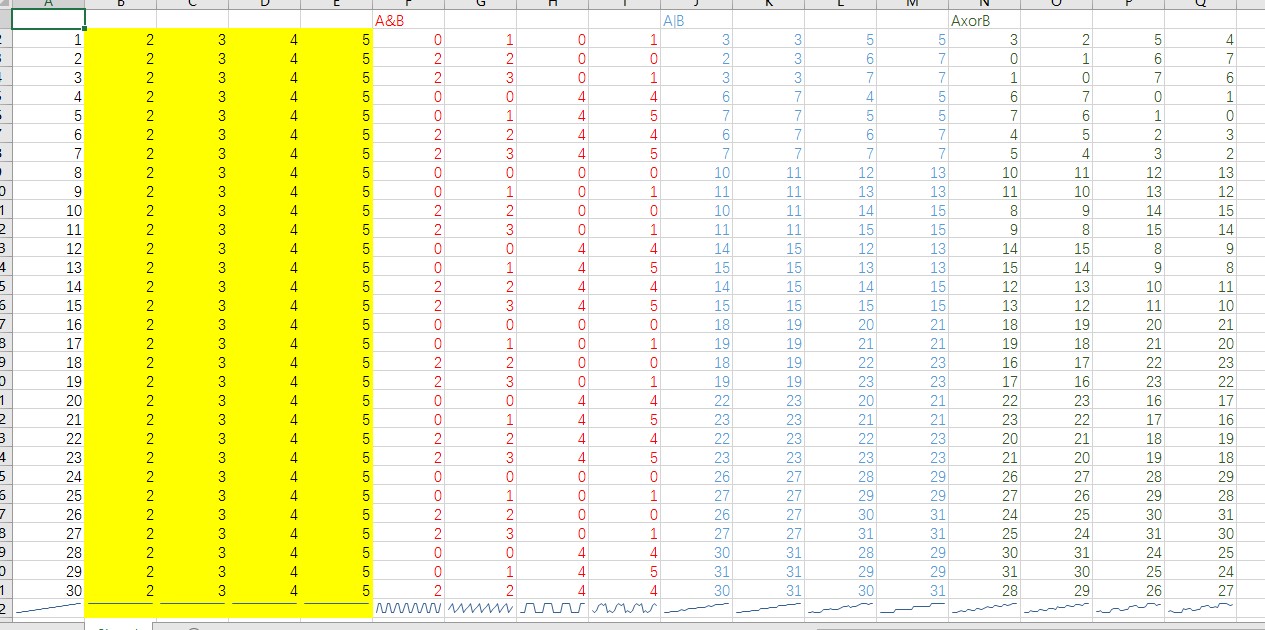
Task: Click the first data row's value 4 in column Q
Action: (1200, 40)
